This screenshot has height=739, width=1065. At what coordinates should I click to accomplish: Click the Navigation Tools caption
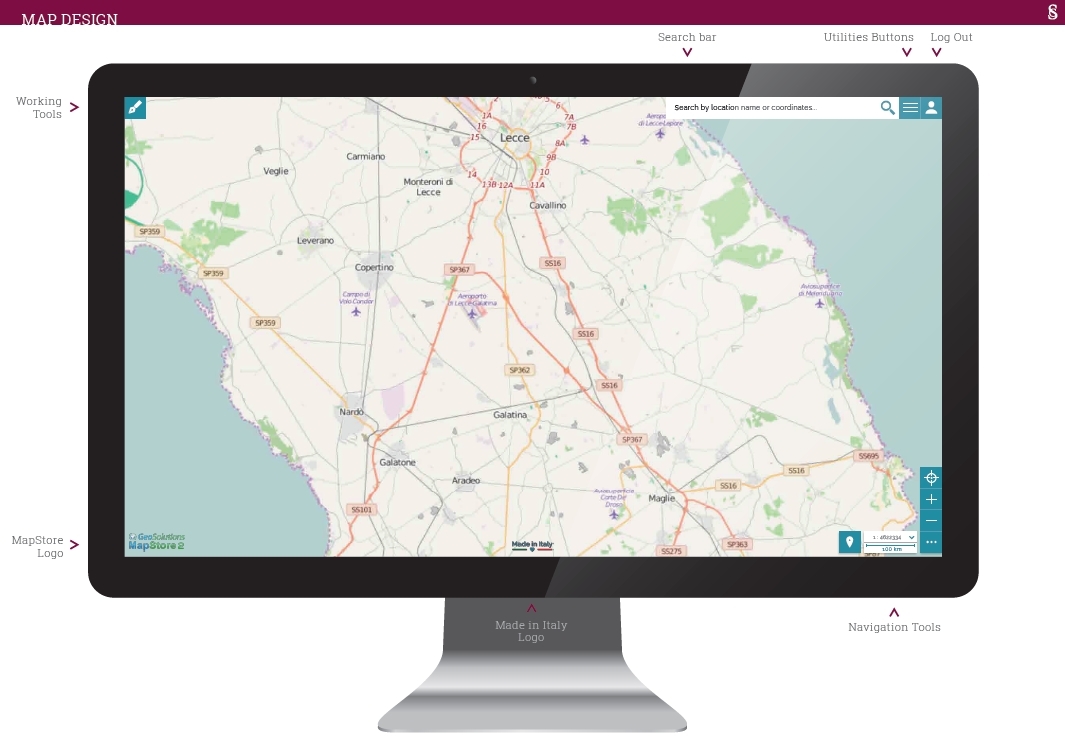[894, 627]
